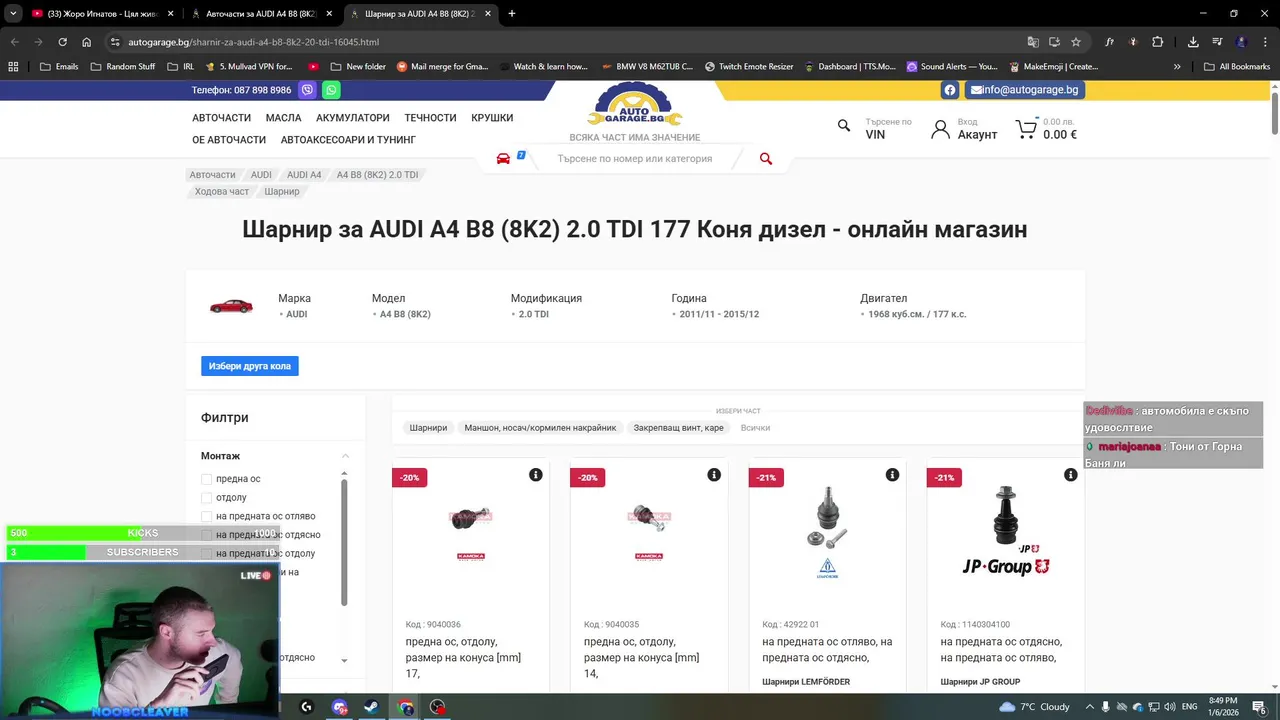
Task: Click 'Търсене по VIN' link
Action: [x=888, y=129]
